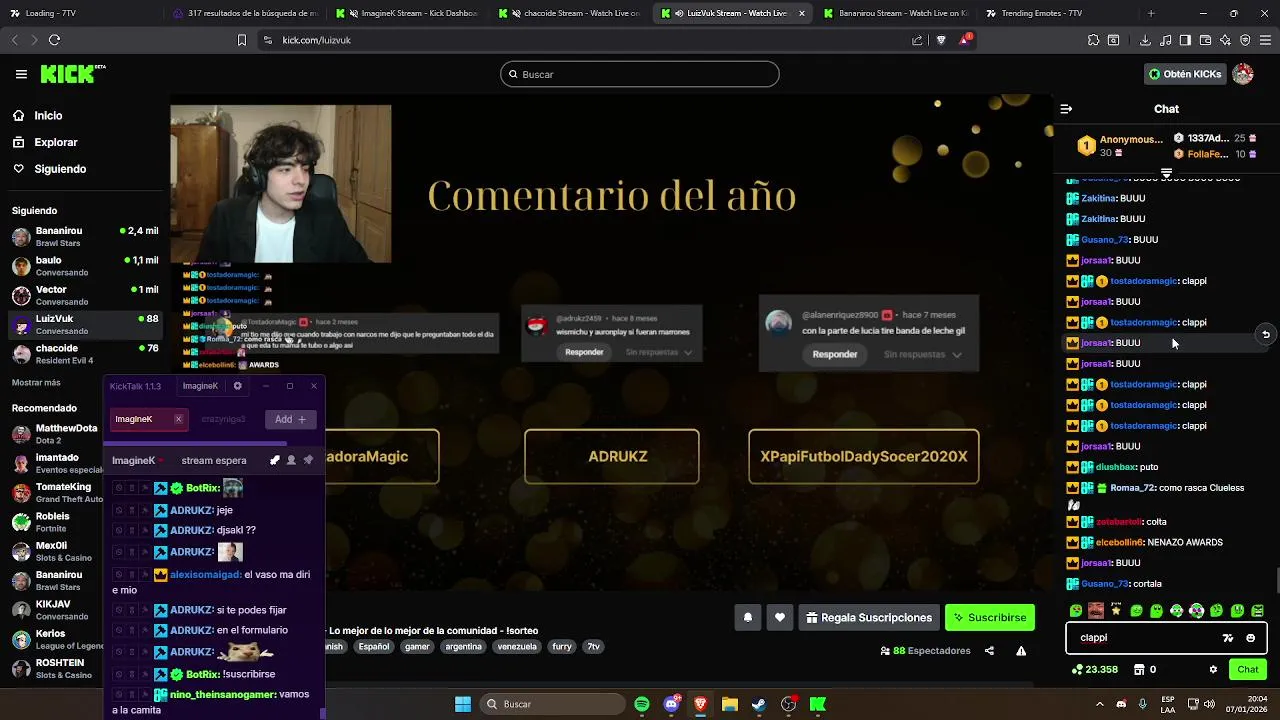Click Brave Rewards triangle icon
1280x720 pixels.
965,40
